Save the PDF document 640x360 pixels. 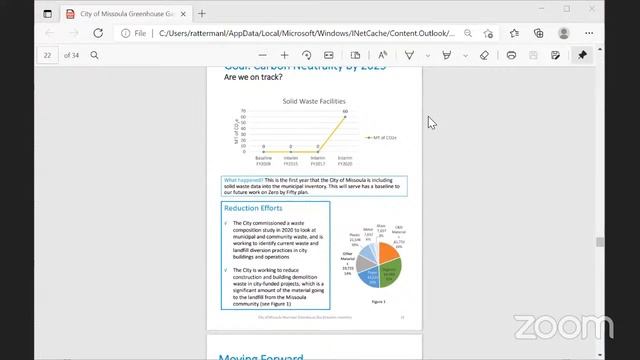(533, 55)
